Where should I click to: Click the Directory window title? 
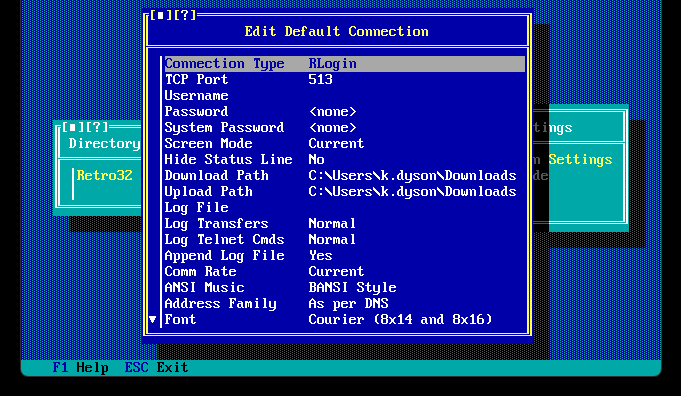(x=105, y=143)
